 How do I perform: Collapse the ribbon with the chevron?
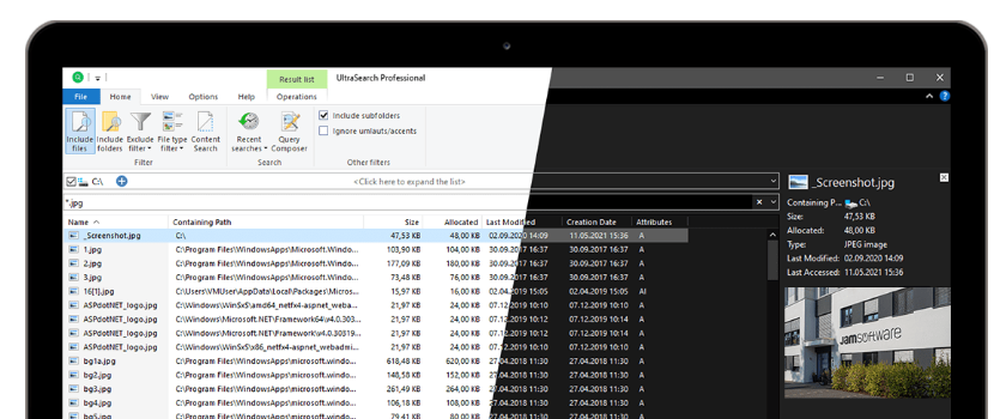pos(930,96)
